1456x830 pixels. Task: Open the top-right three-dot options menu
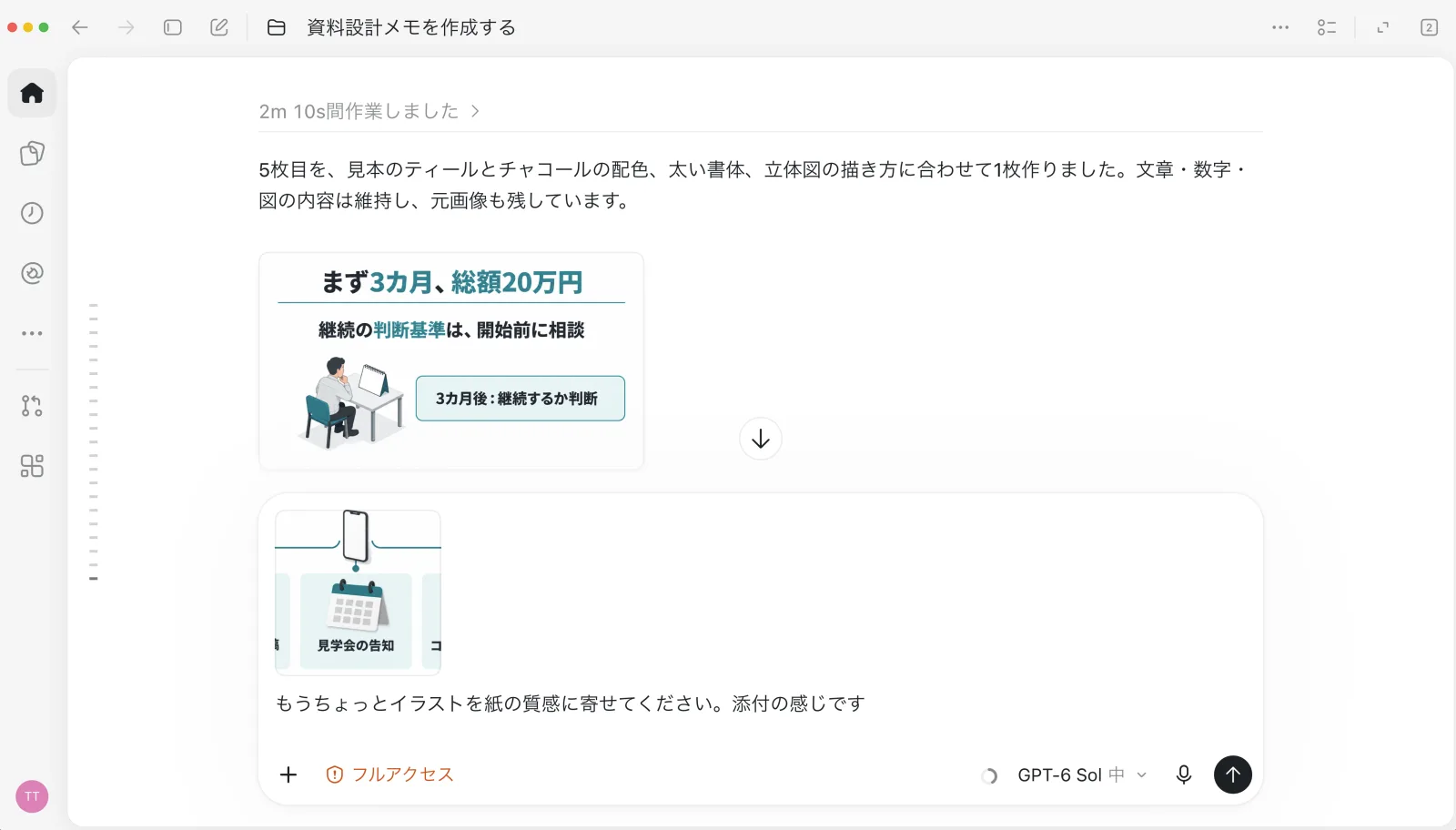(1280, 27)
